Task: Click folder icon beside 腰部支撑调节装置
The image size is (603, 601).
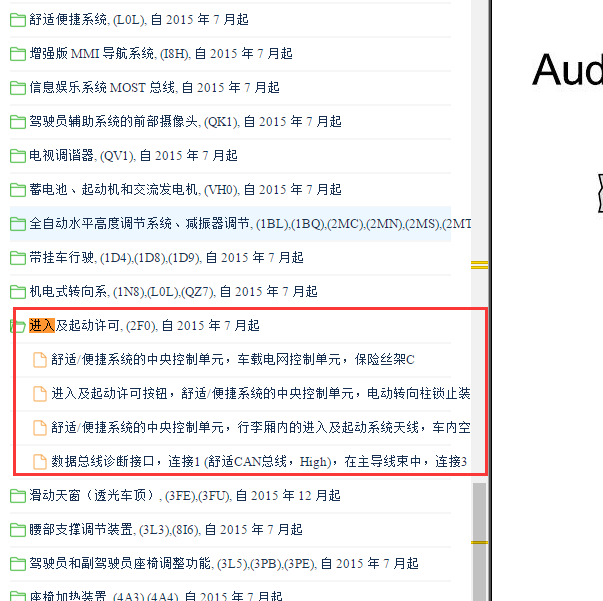Action: click(18, 530)
